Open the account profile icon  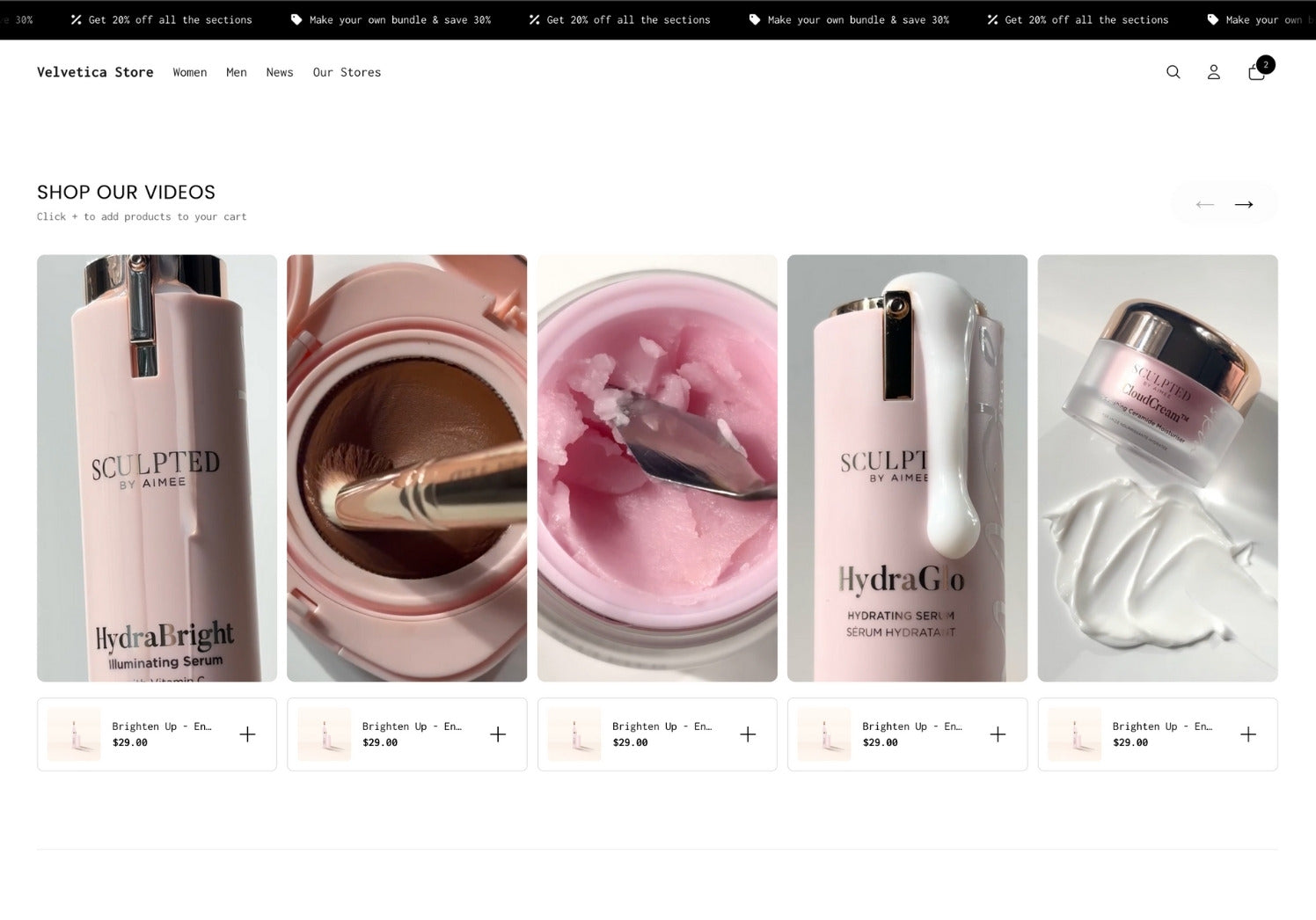1213,72
